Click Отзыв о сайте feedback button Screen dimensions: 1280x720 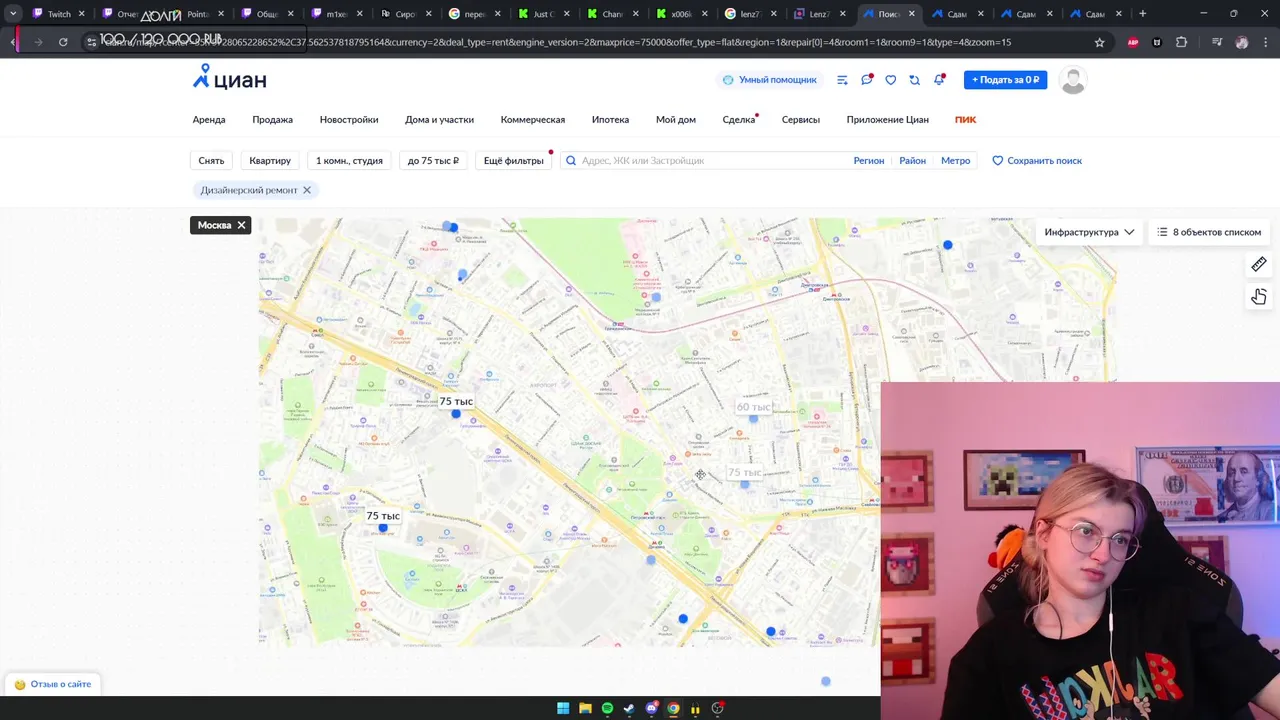click(x=53, y=684)
